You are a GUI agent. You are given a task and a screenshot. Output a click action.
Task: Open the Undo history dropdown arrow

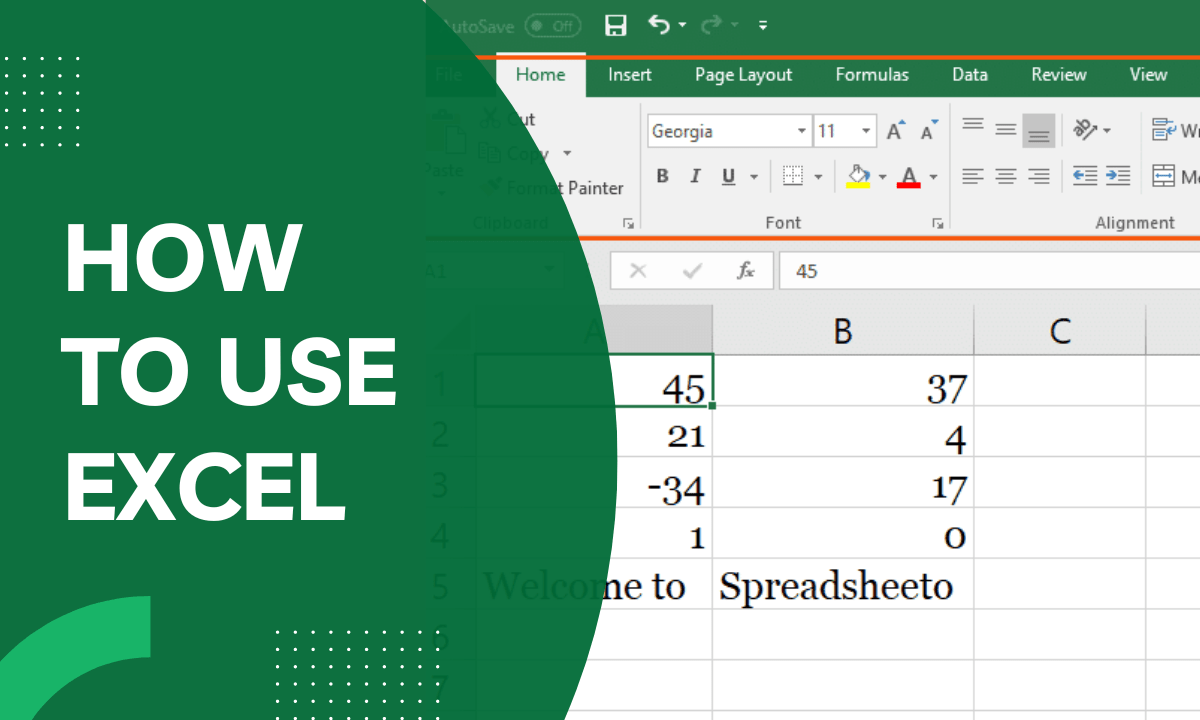(x=682, y=25)
